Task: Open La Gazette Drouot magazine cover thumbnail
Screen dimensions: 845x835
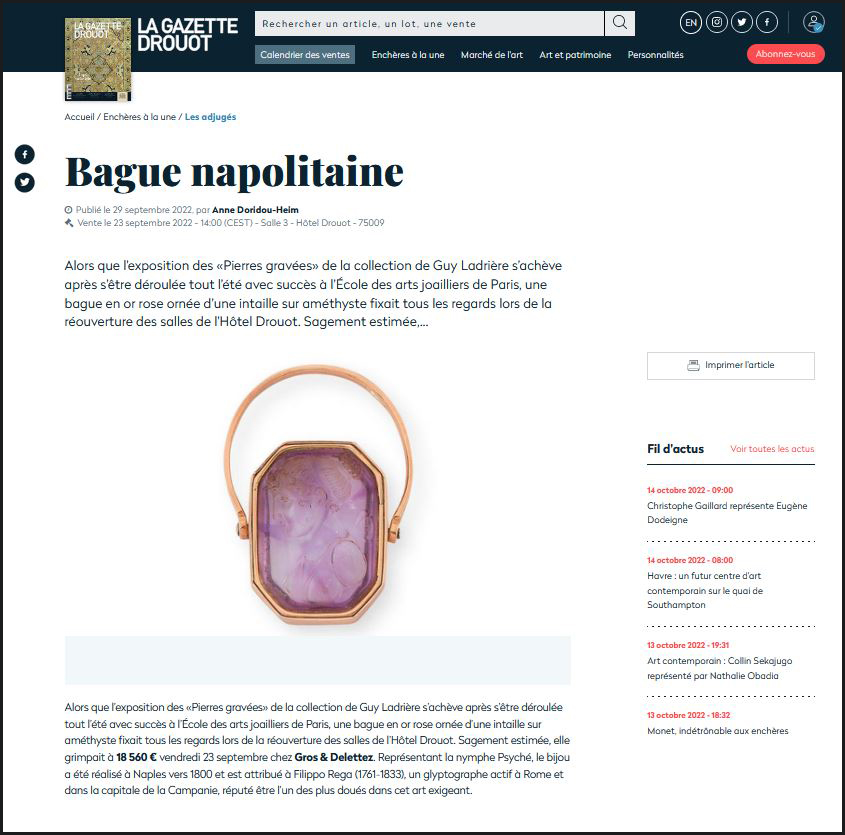Action: (x=98, y=59)
